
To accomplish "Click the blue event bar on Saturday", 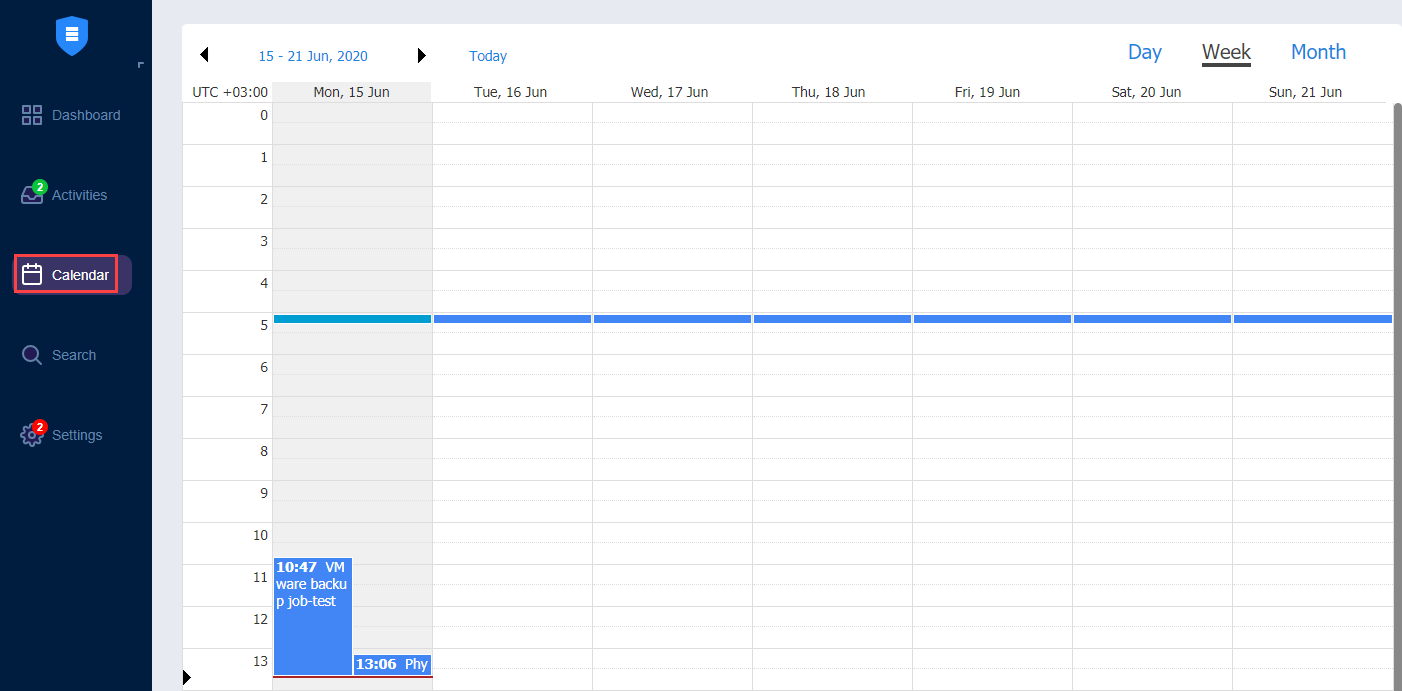I will (x=1152, y=319).
